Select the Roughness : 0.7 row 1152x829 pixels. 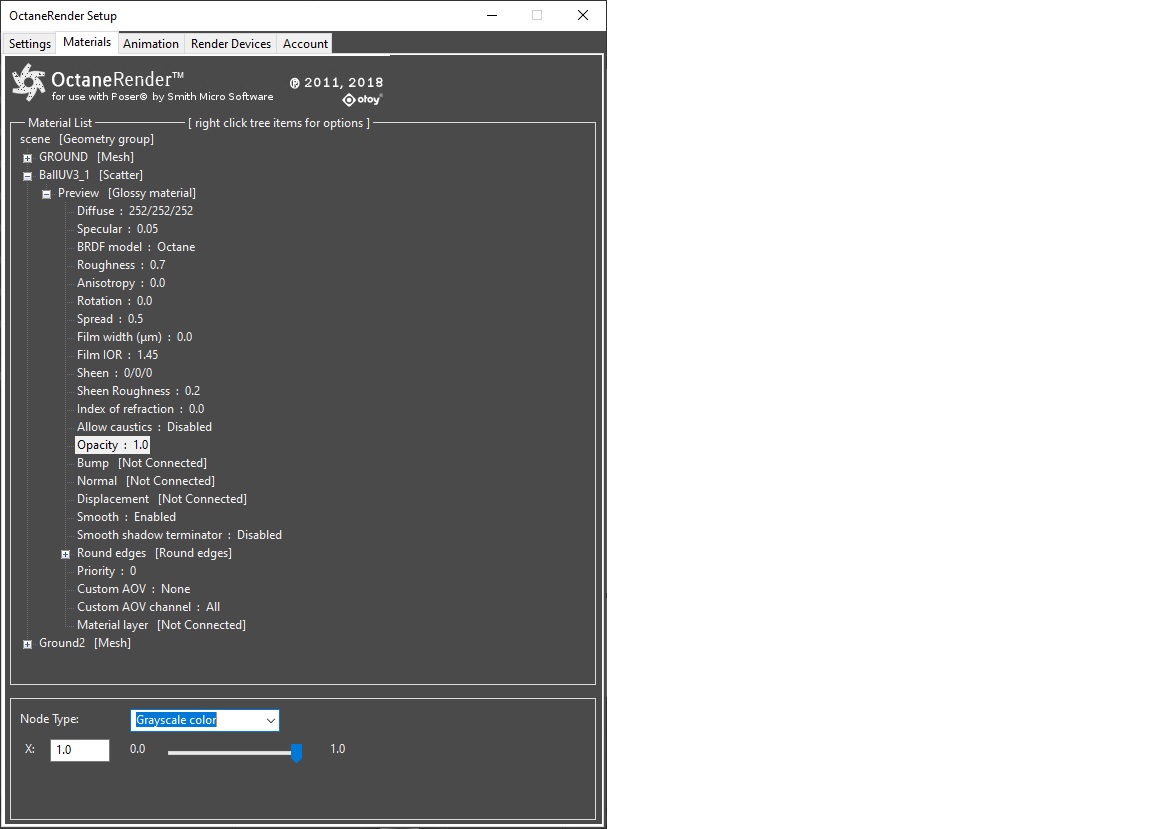click(121, 265)
